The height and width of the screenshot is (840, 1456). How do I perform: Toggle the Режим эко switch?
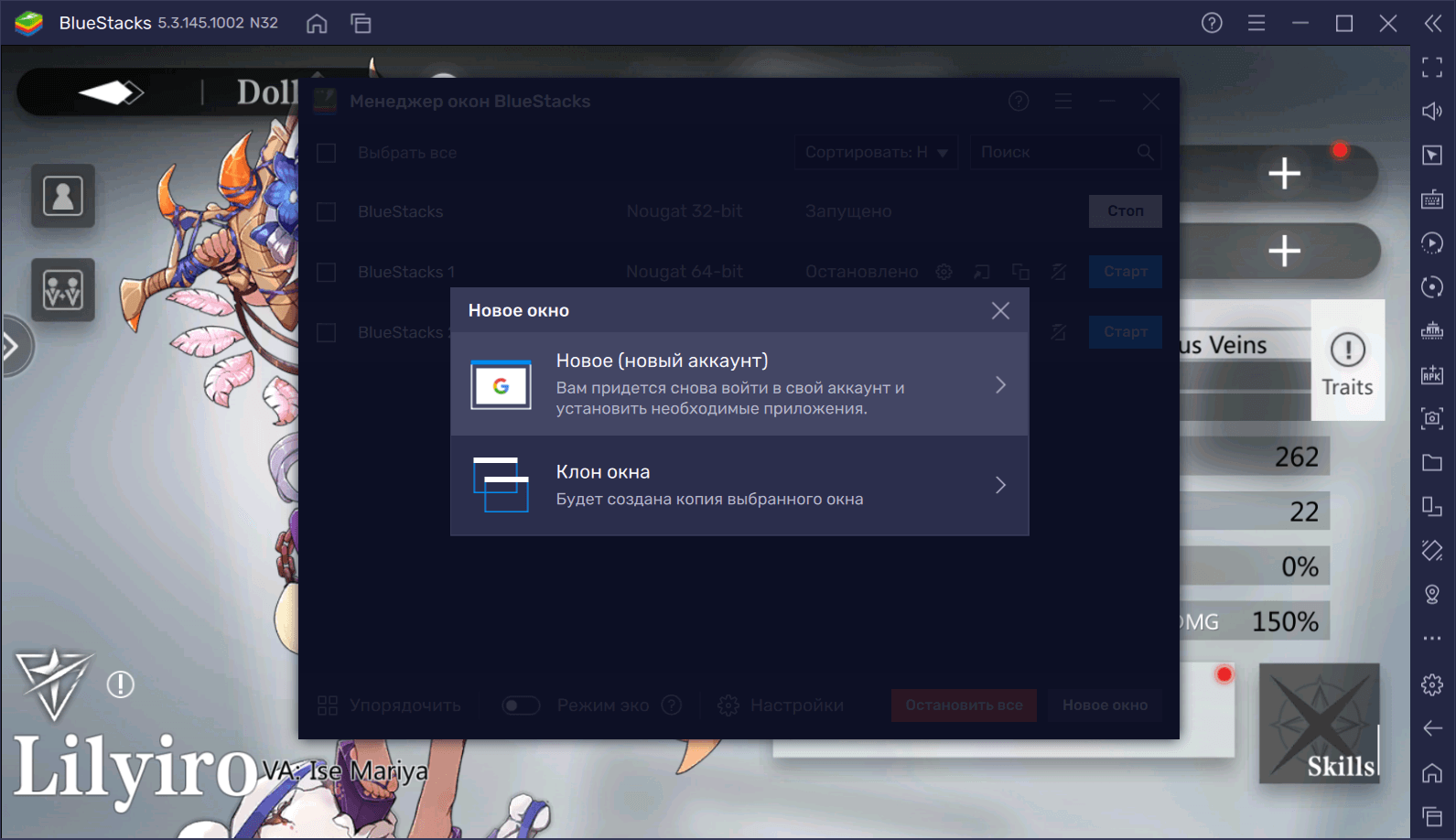(521, 705)
